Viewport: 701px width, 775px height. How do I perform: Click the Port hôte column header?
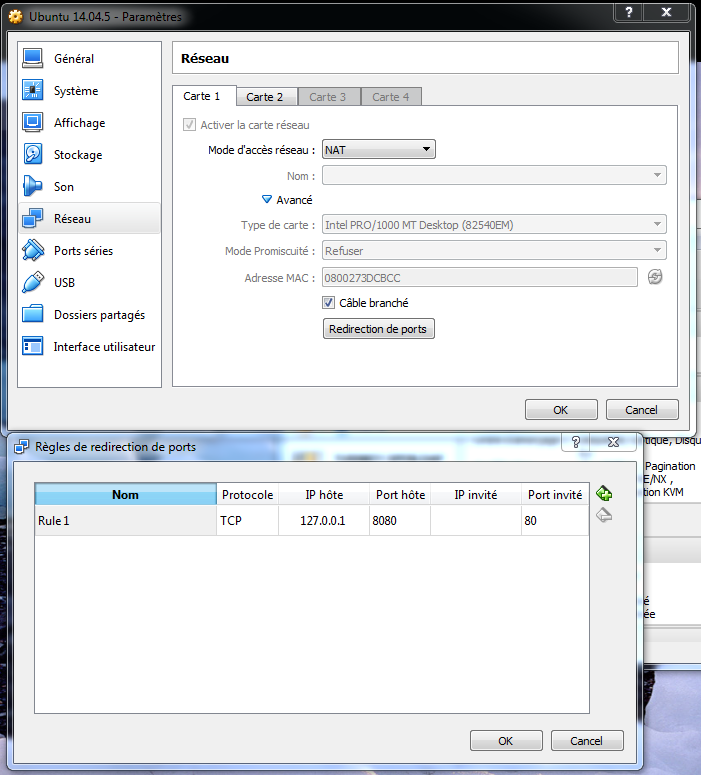pyautogui.click(x=400, y=494)
